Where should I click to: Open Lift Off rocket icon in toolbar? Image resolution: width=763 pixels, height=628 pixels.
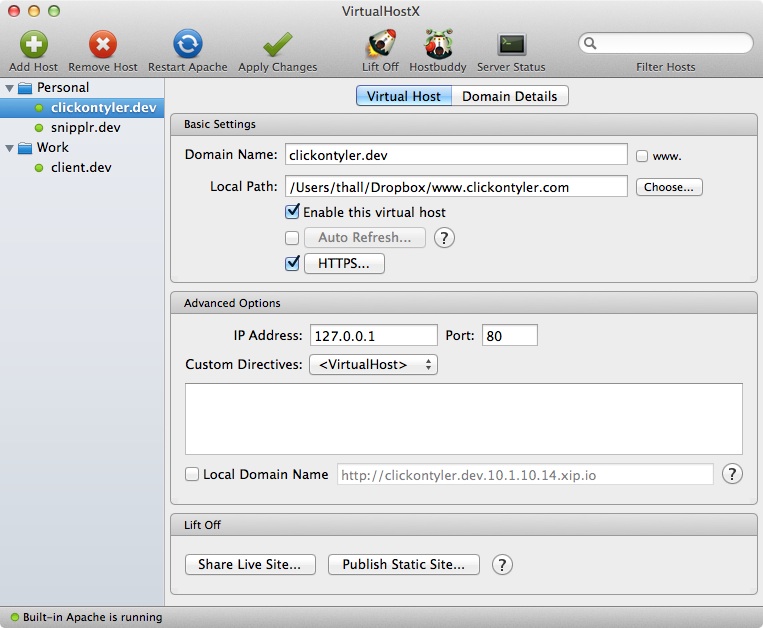coord(381,43)
